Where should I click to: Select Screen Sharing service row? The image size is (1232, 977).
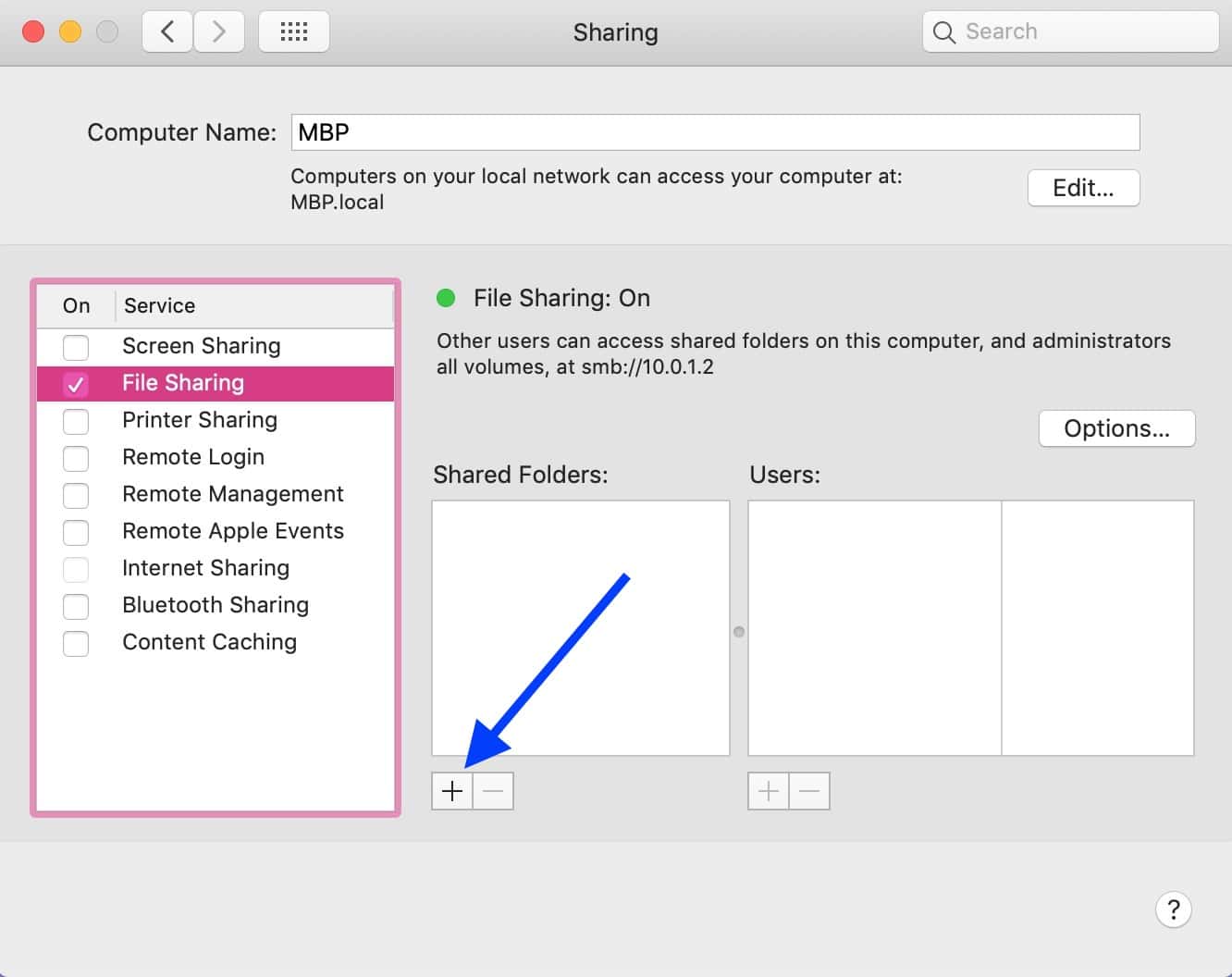pyautogui.click(x=216, y=346)
